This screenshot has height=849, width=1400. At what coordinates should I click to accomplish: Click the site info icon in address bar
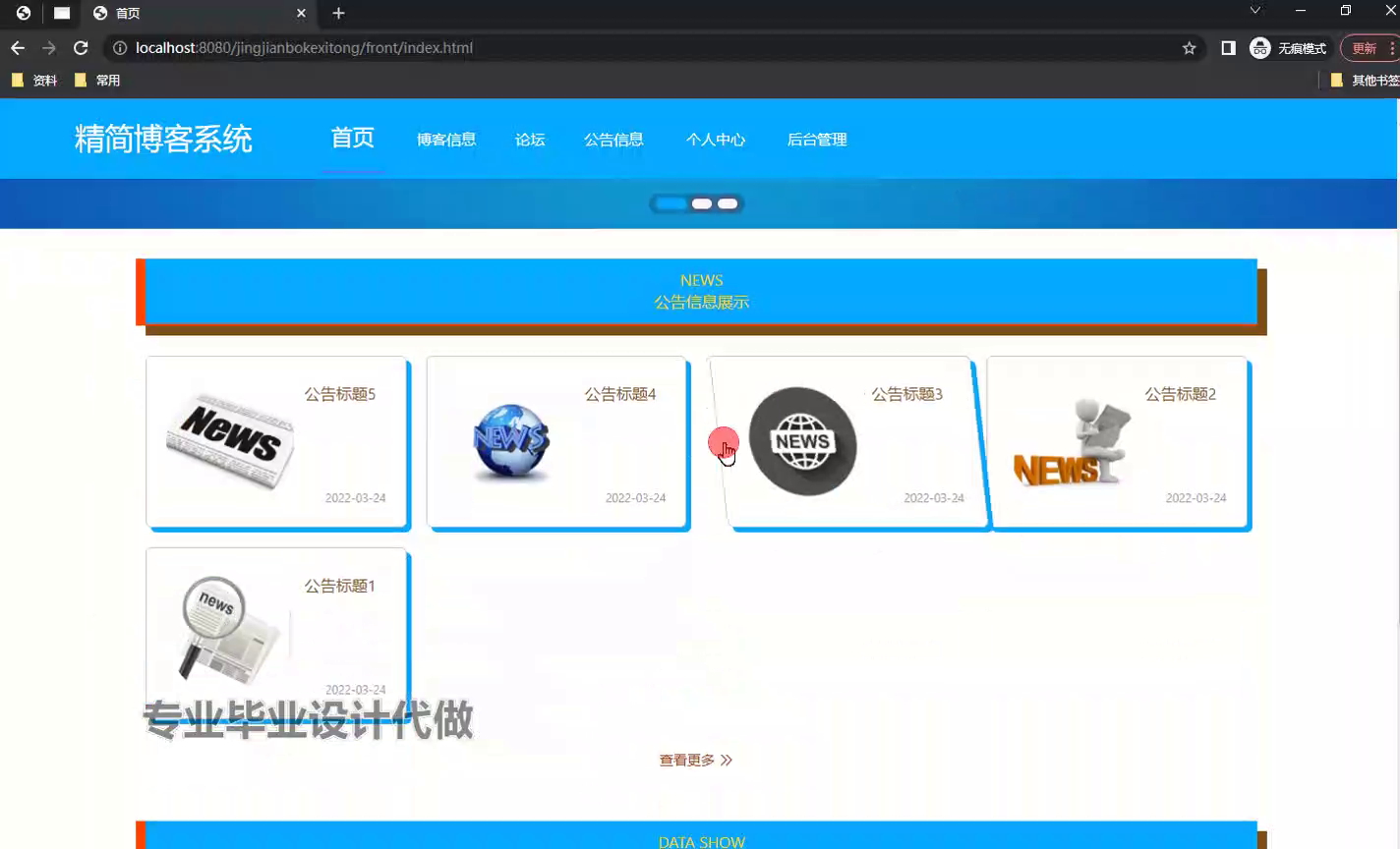(120, 47)
